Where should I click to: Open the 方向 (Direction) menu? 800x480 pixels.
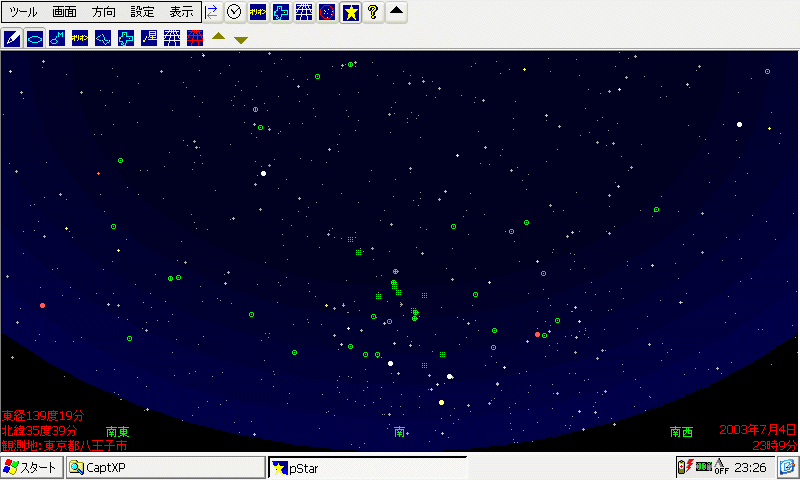pyautogui.click(x=103, y=12)
